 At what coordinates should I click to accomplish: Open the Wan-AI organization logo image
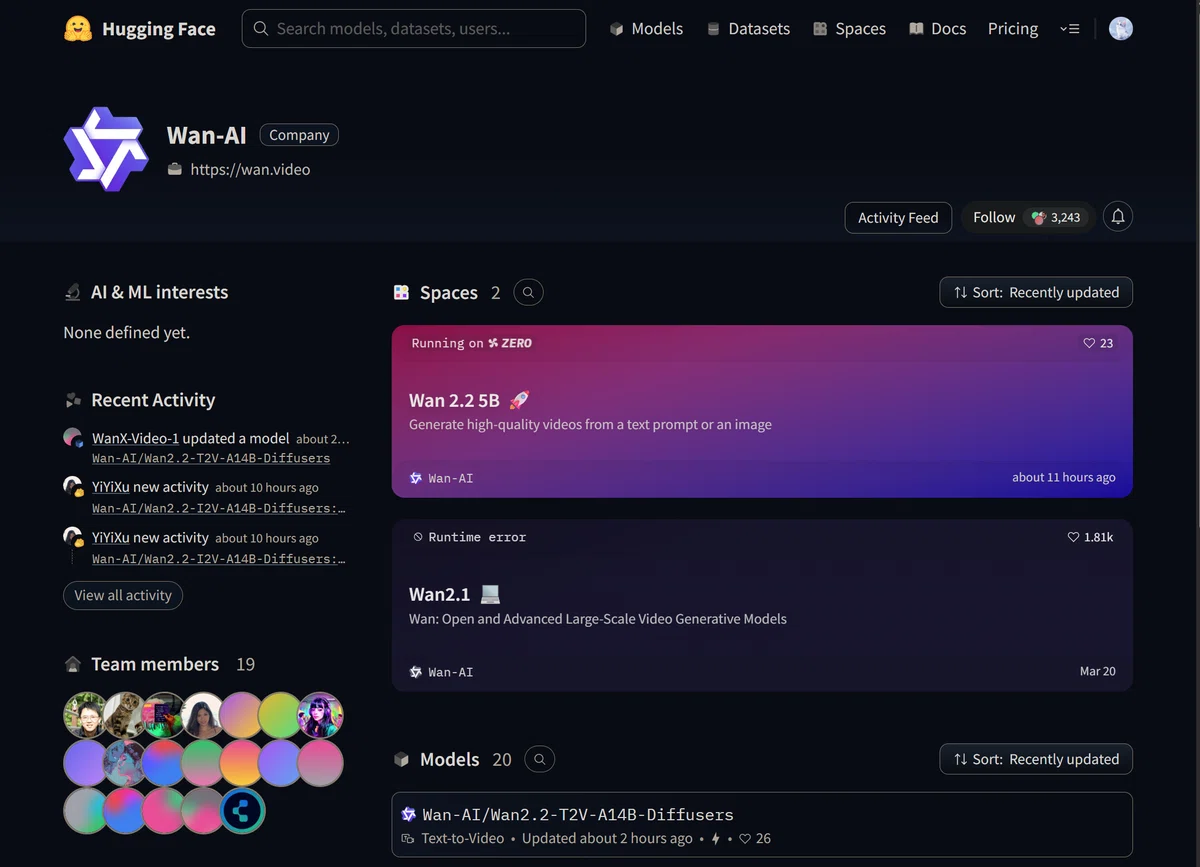tap(106, 149)
